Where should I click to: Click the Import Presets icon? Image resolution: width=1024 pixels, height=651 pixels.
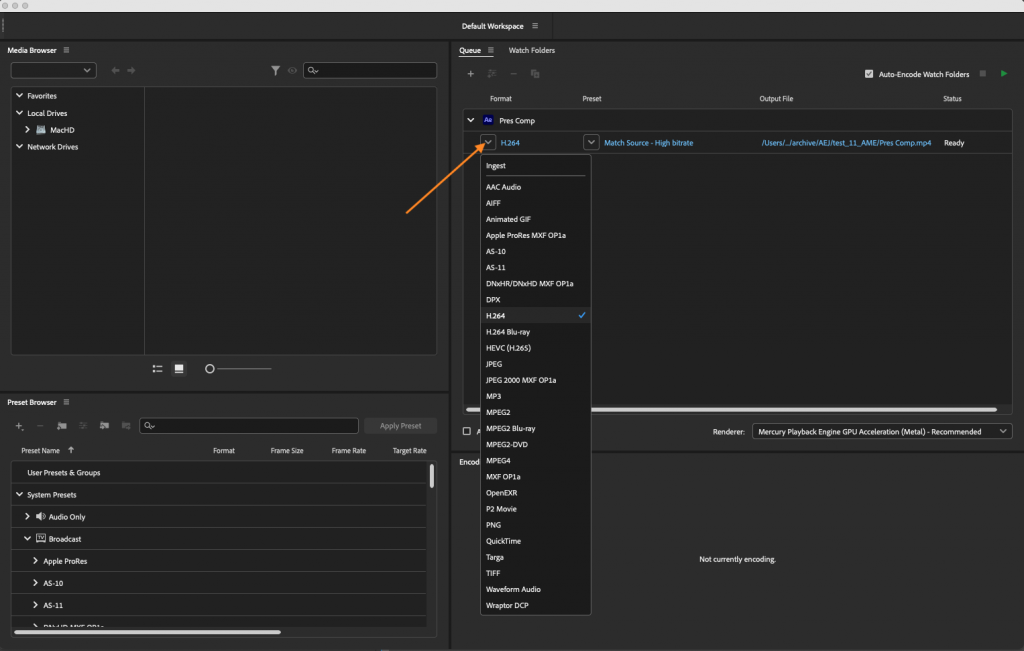pyautogui.click(x=105, y=425)
